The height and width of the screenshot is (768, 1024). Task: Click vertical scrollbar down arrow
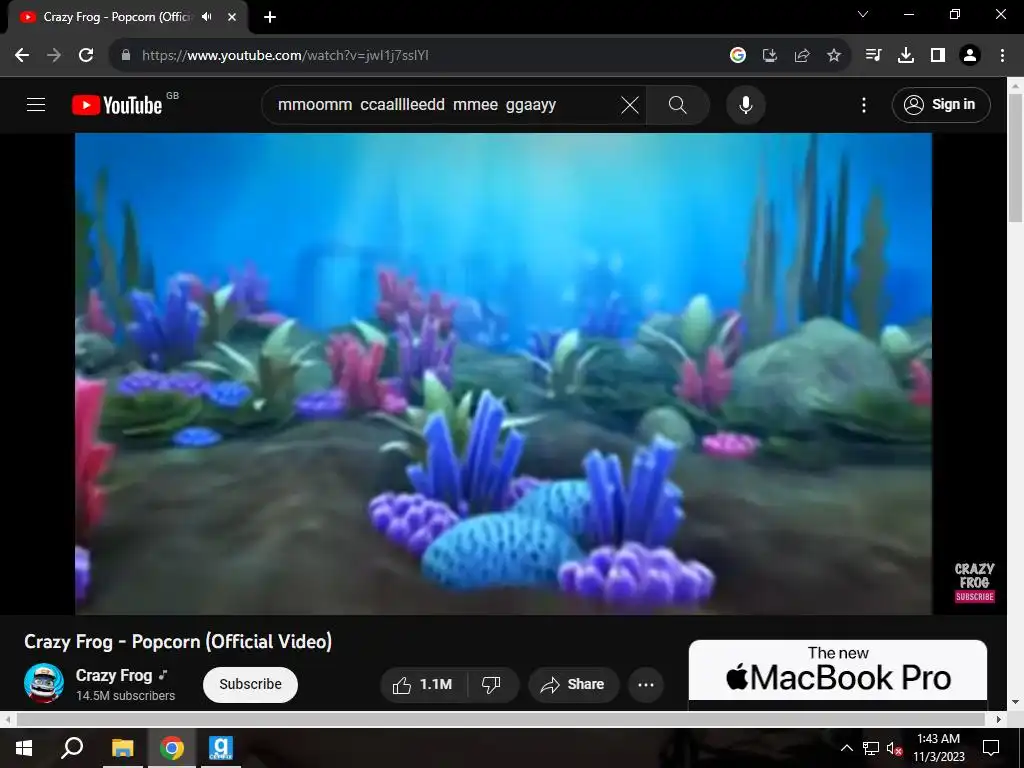pyautogui.click(x=1016, y=703)
